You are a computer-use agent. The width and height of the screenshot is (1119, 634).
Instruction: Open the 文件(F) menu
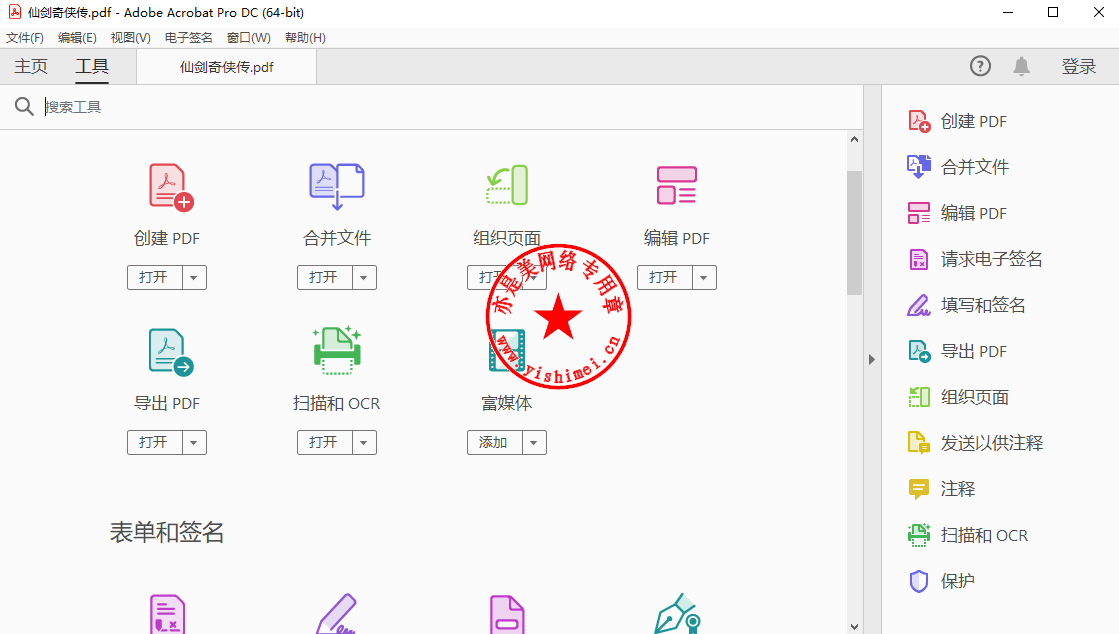25,38
